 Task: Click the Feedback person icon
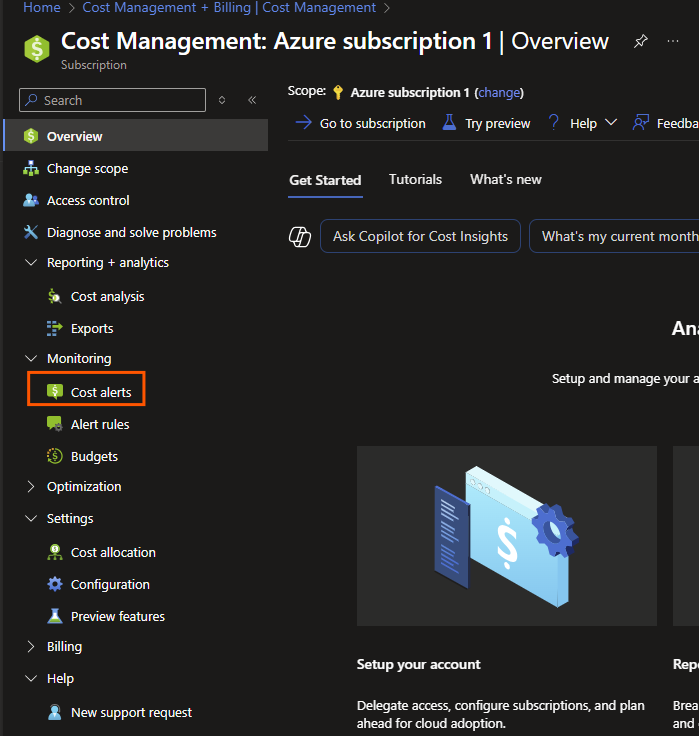pos(641,123)
